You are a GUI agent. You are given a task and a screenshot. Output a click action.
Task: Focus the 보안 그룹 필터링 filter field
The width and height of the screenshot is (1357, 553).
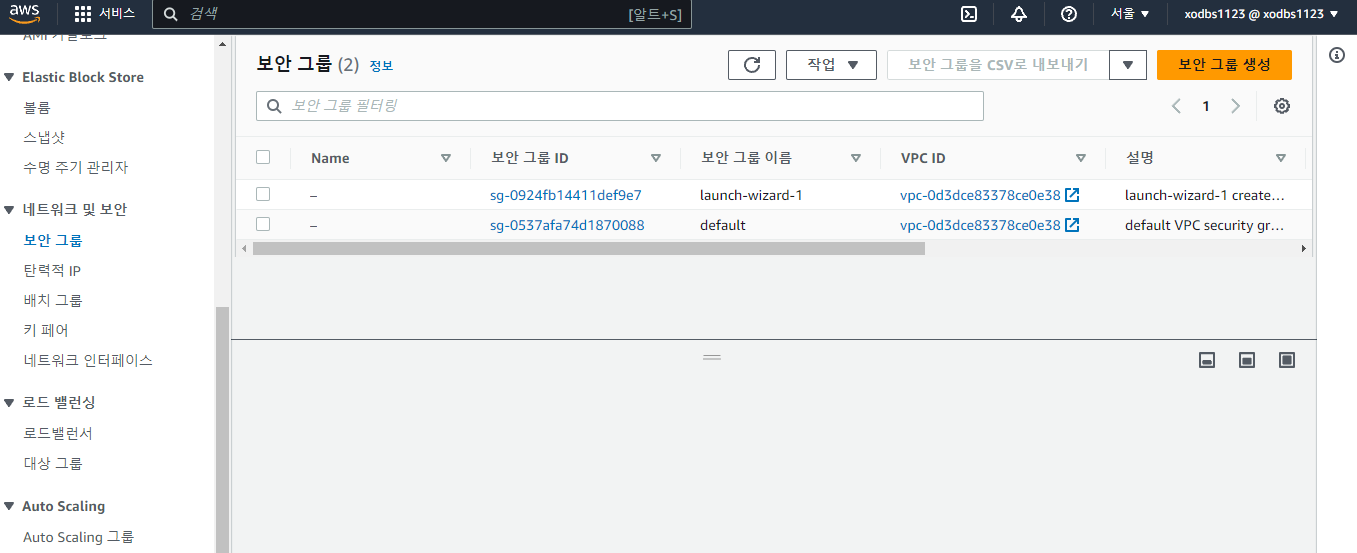pyautogui.click(x=620, y=106)
